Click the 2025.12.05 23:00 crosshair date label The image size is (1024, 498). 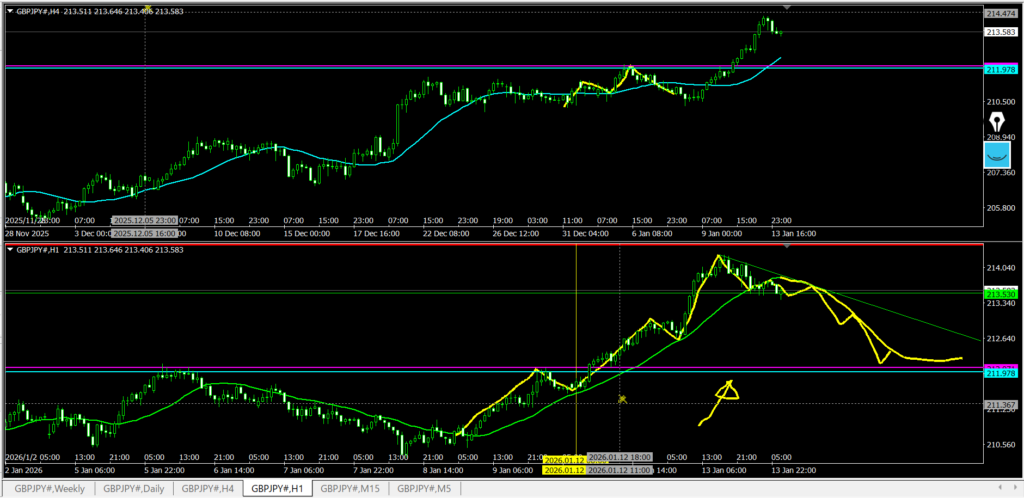[145, 220]
